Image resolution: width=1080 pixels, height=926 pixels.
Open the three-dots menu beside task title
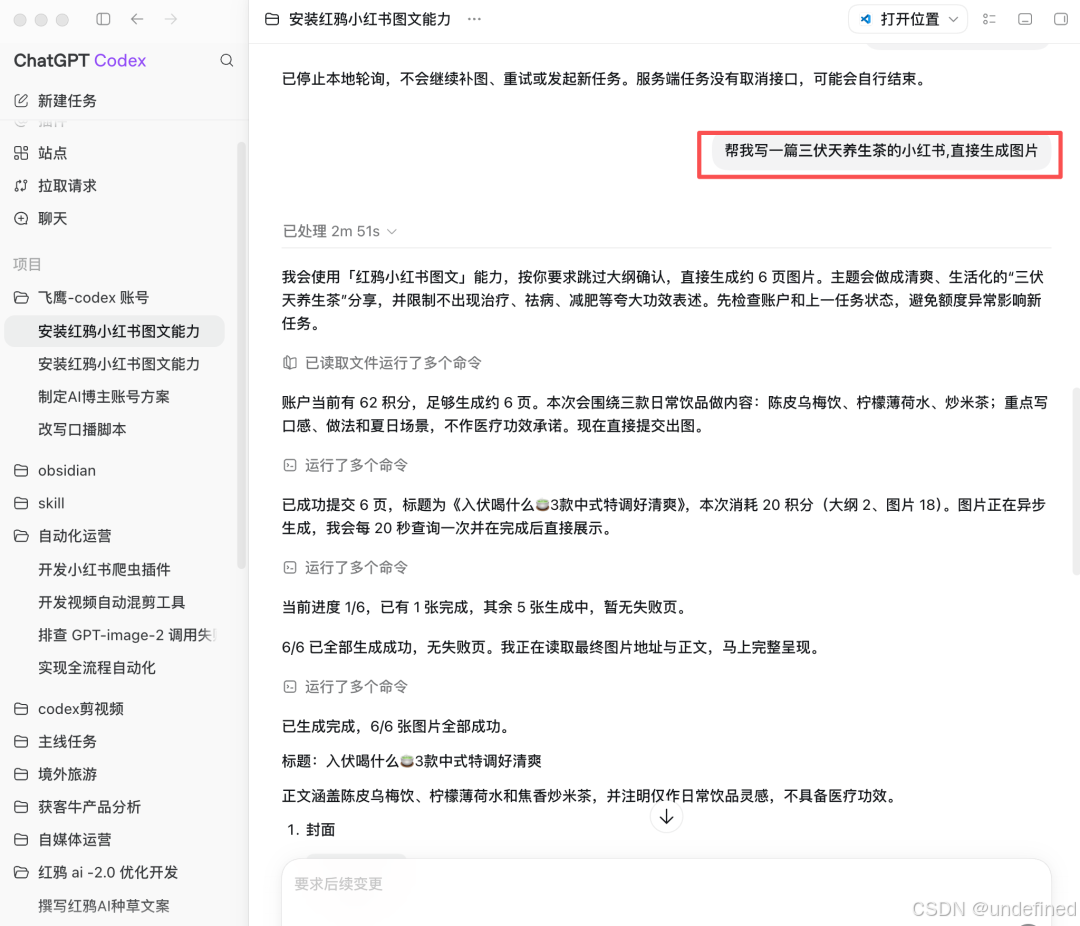pos(474,19)
